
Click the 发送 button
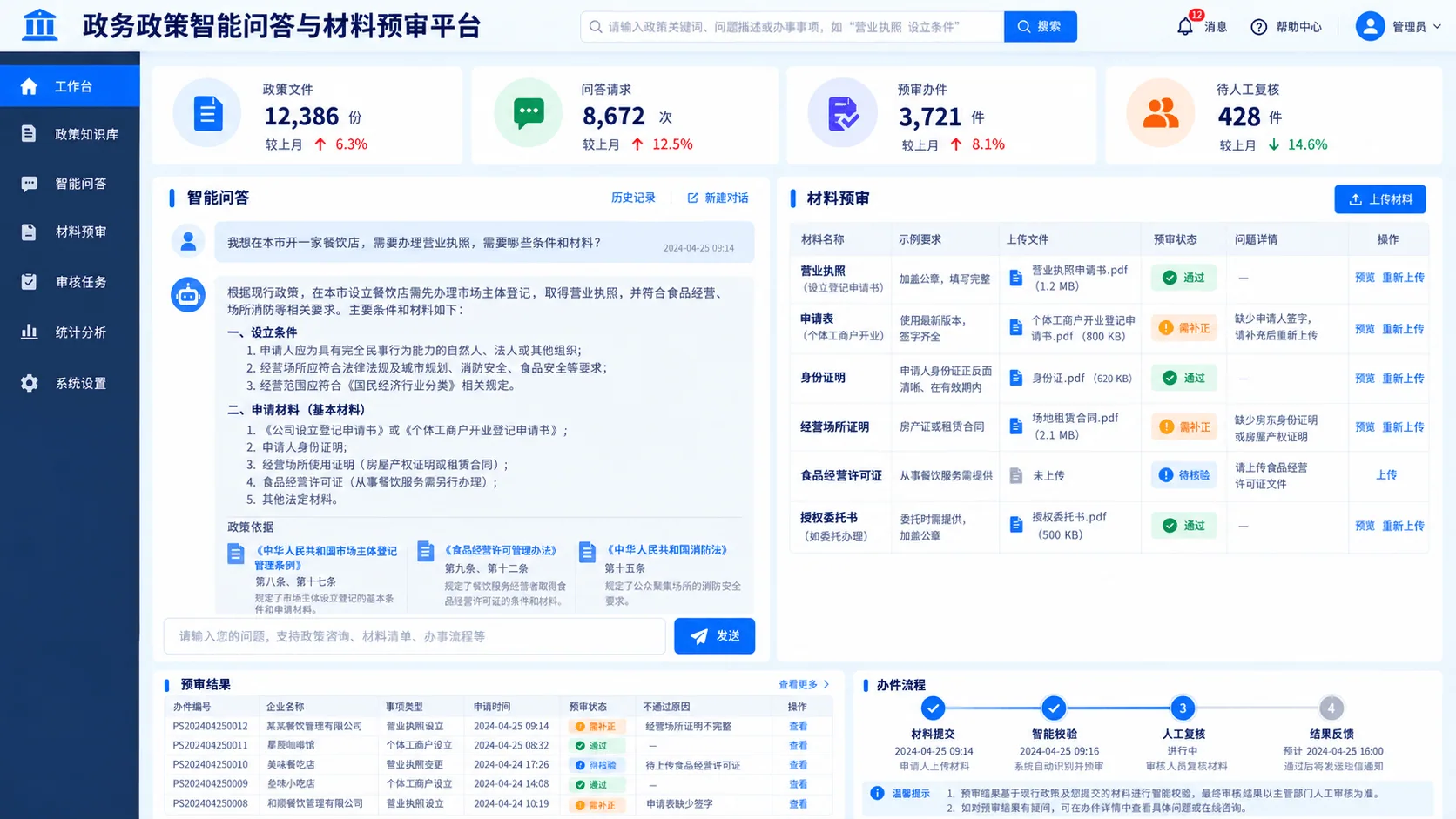714,636
